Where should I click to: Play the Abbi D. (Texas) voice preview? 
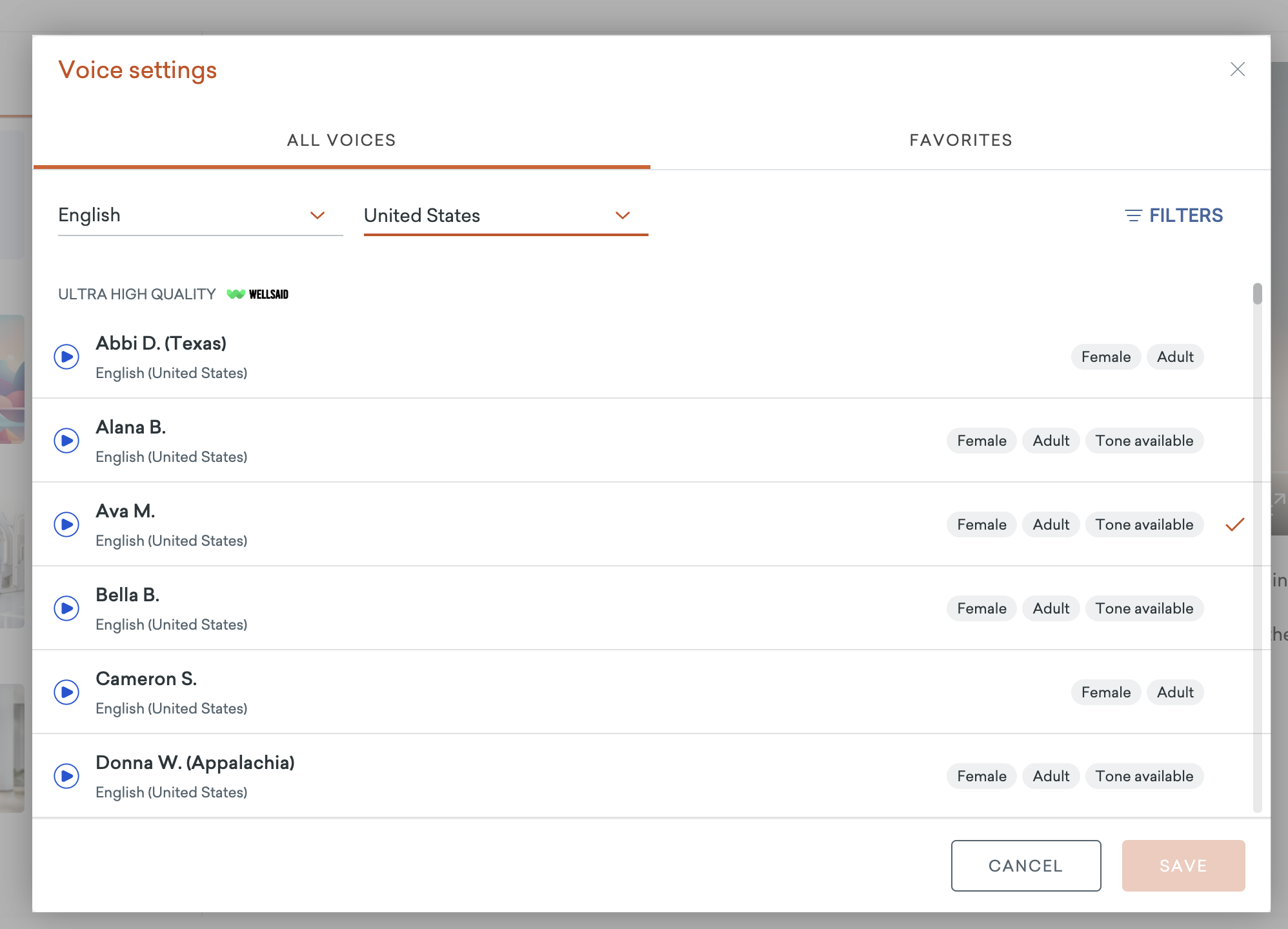pos(66,357)
